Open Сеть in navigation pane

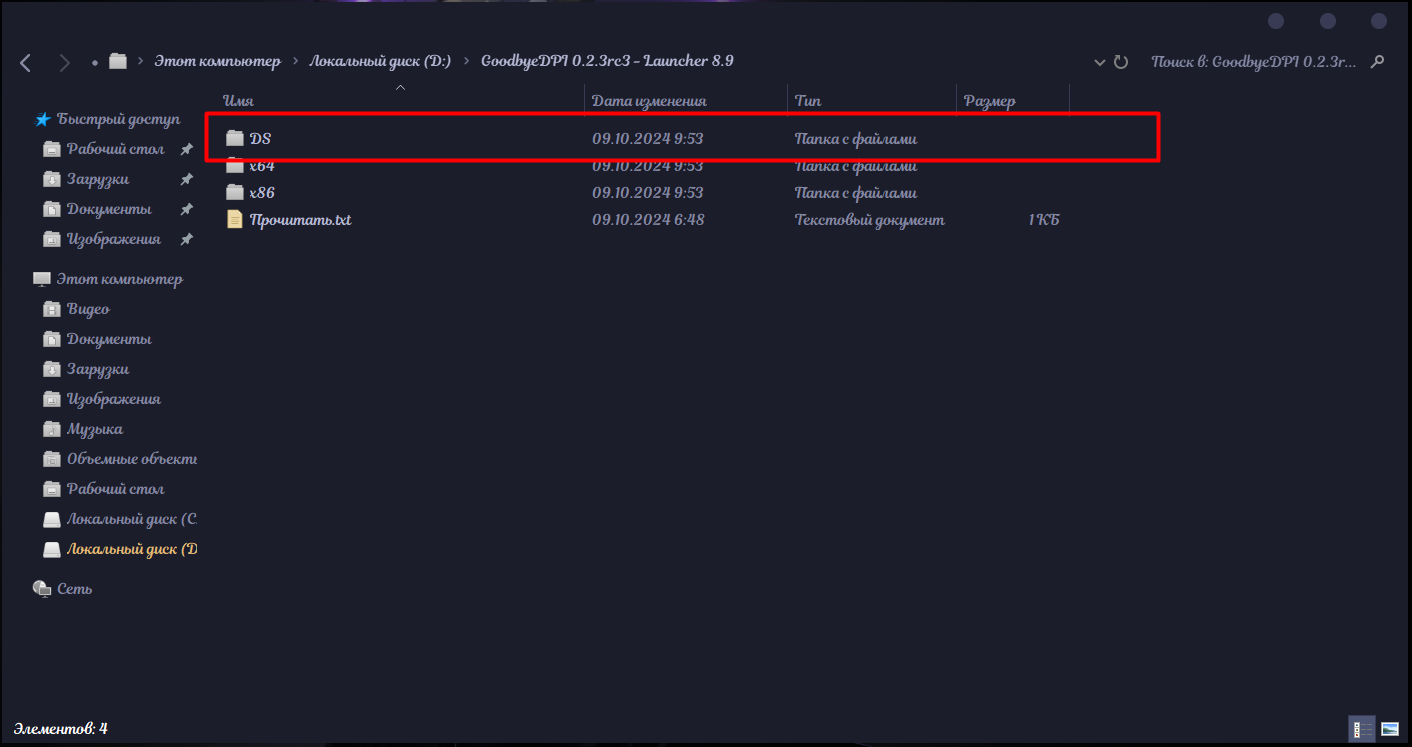click(74, 589)
